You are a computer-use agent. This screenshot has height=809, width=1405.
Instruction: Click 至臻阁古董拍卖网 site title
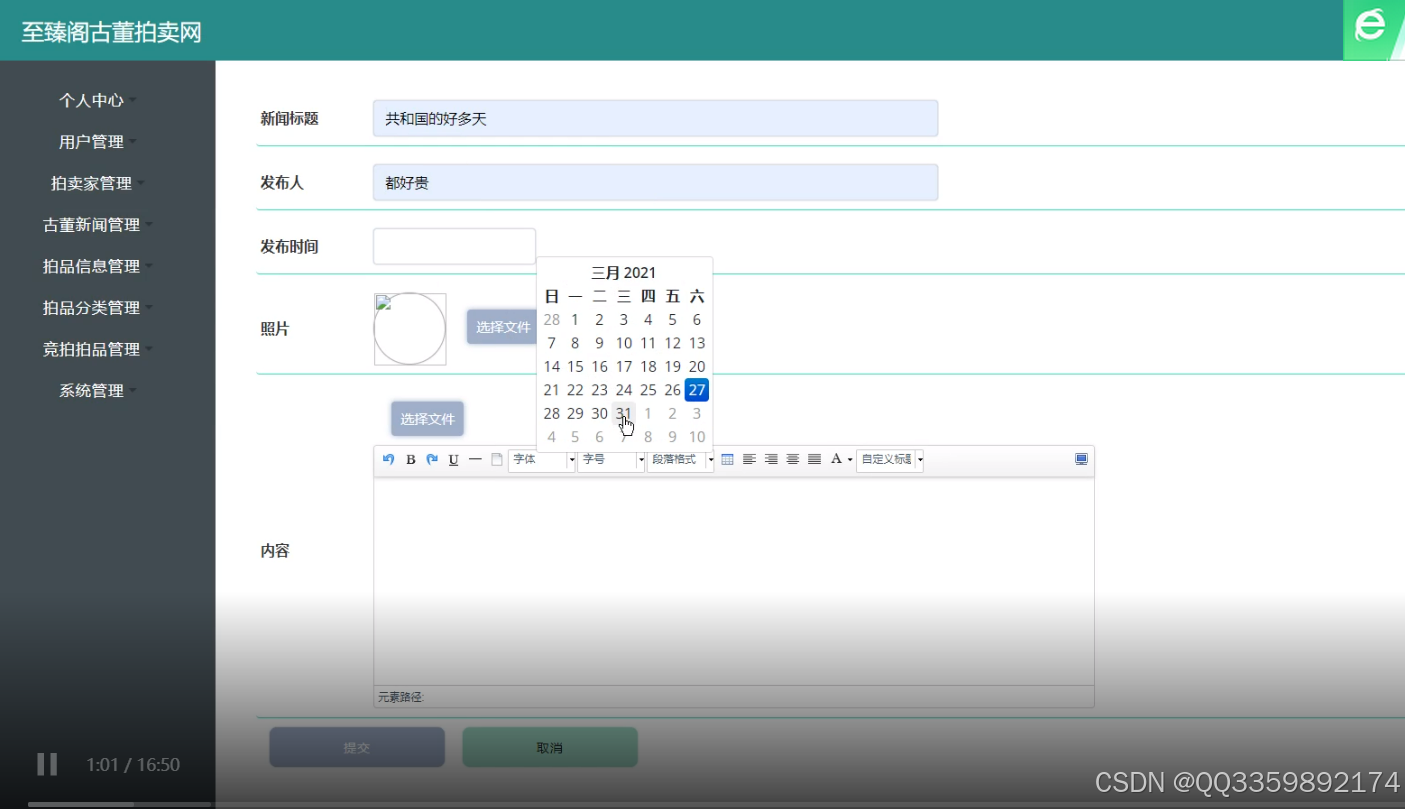pyautogui.click(x=112, y=32)
